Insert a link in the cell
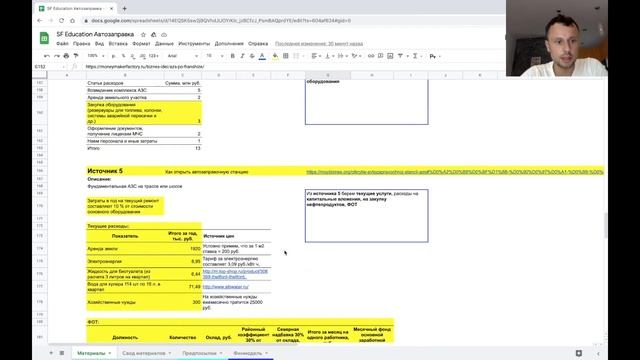 point(371,56)
